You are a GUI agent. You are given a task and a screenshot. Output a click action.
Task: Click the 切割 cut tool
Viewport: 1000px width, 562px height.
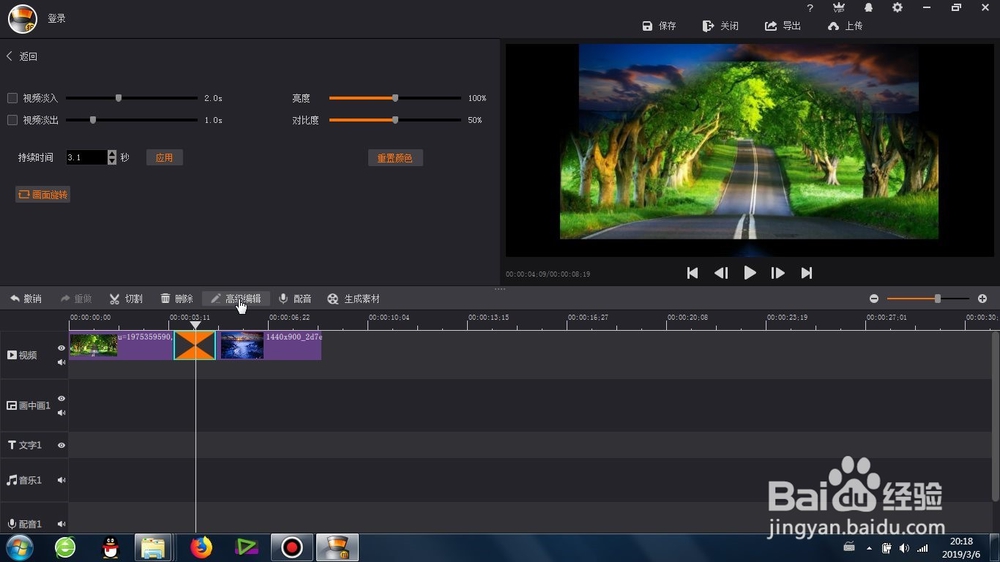click(126, 299)
